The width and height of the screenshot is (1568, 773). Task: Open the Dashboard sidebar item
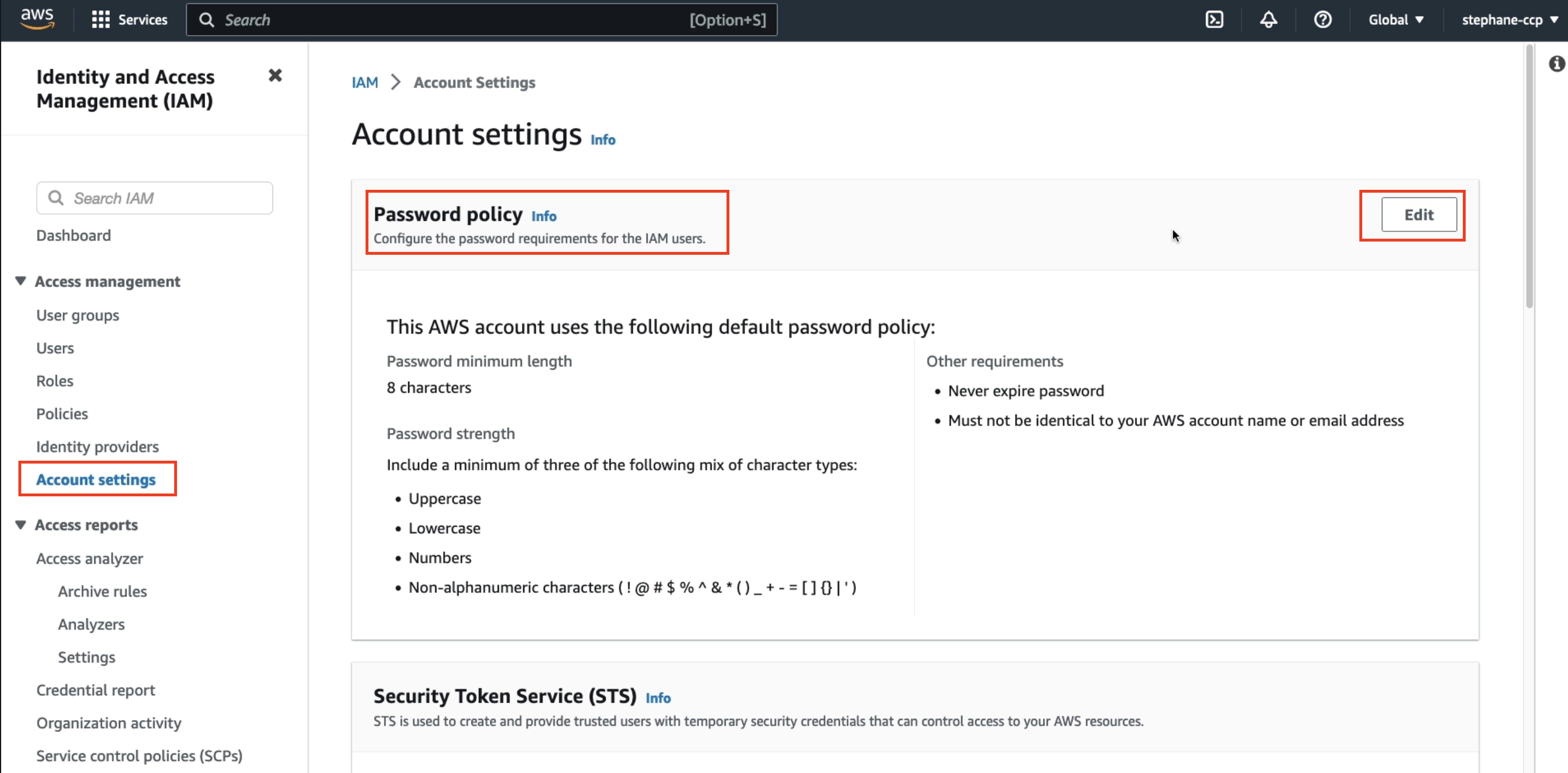click(74, 235)
